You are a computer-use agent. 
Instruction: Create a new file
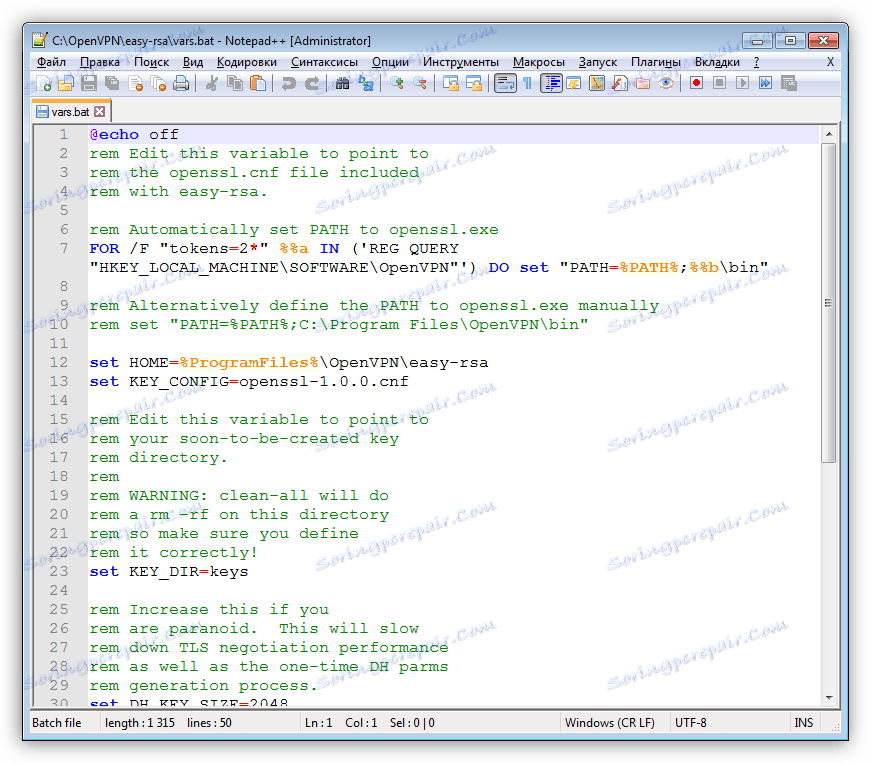tap(45, 83)
